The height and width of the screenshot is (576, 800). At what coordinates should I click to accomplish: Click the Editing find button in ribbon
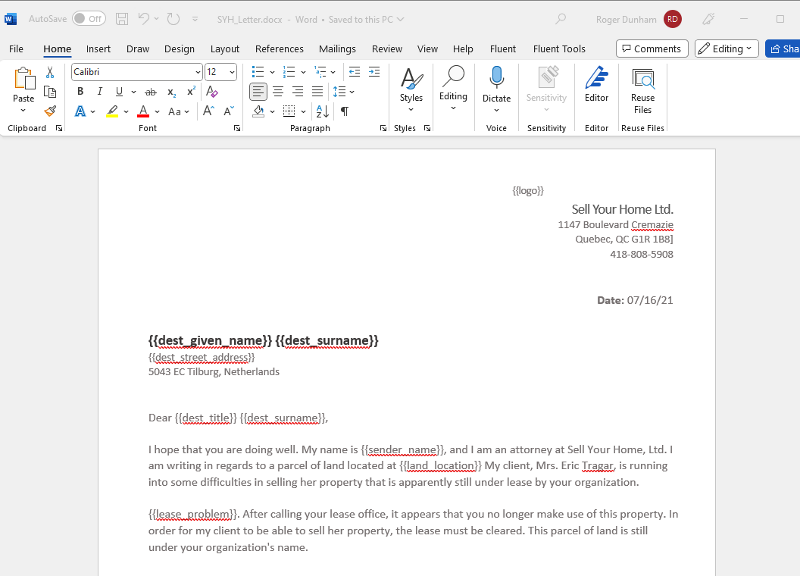coord(453,88)
